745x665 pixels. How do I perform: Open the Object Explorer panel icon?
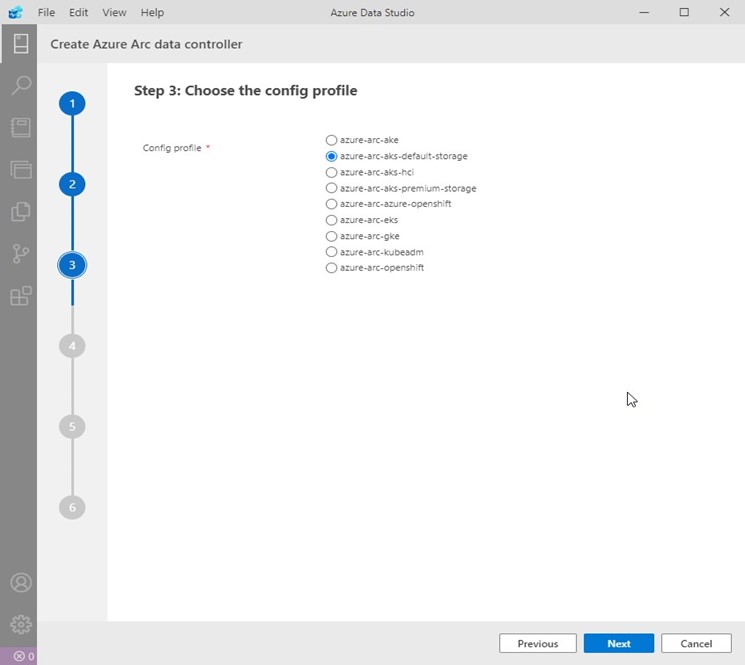[x=20, y=169]
